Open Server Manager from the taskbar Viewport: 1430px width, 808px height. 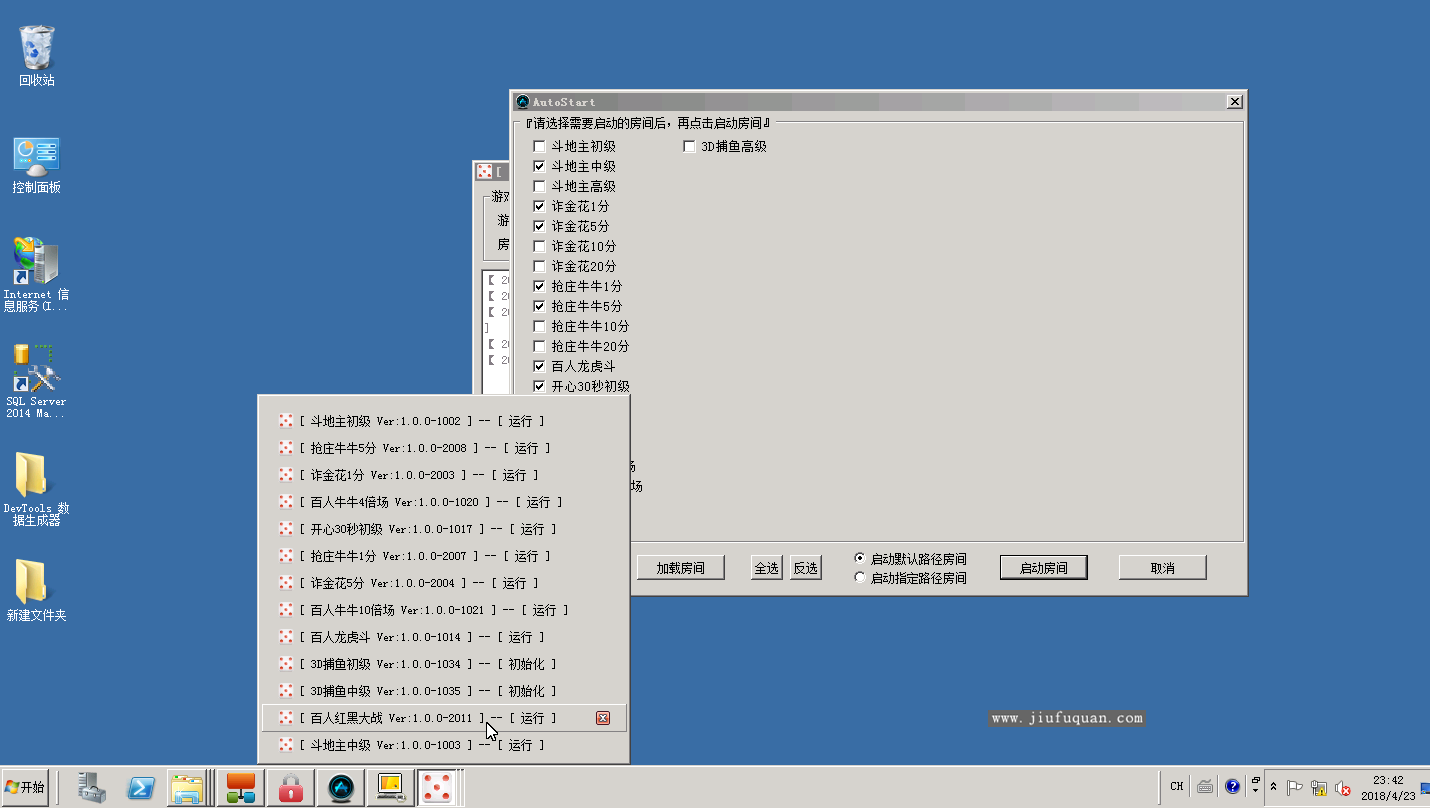click(93, 787)
